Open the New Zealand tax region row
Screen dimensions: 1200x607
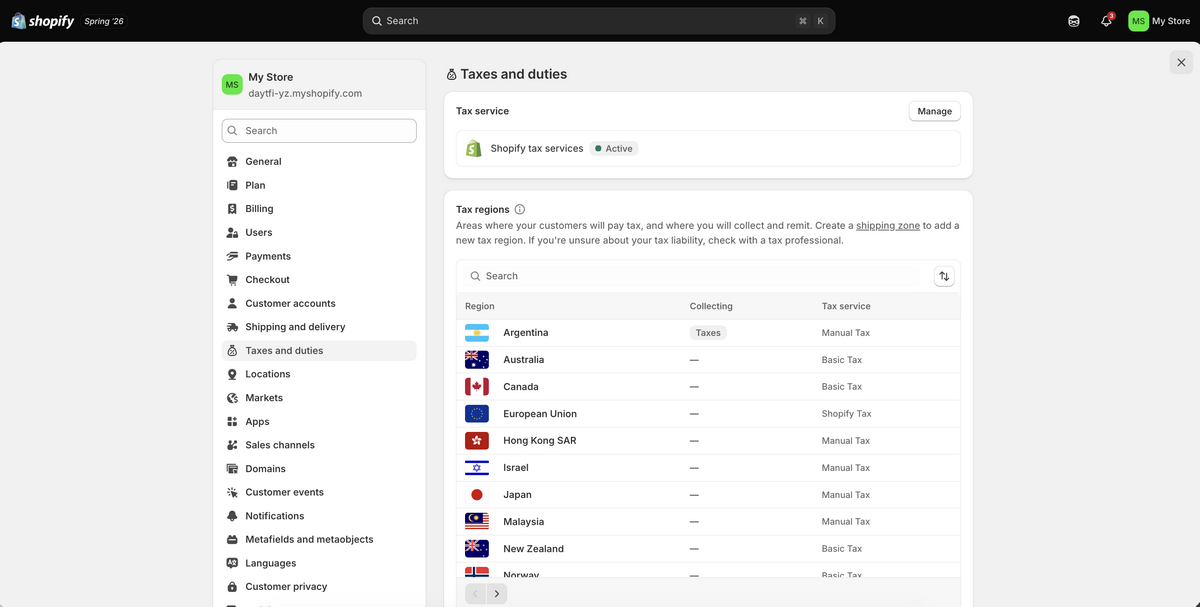[708, 549]
